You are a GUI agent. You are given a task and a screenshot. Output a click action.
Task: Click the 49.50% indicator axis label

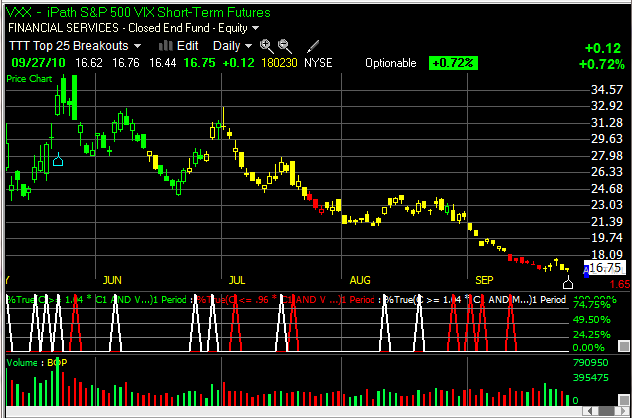(x=591, y=320)
